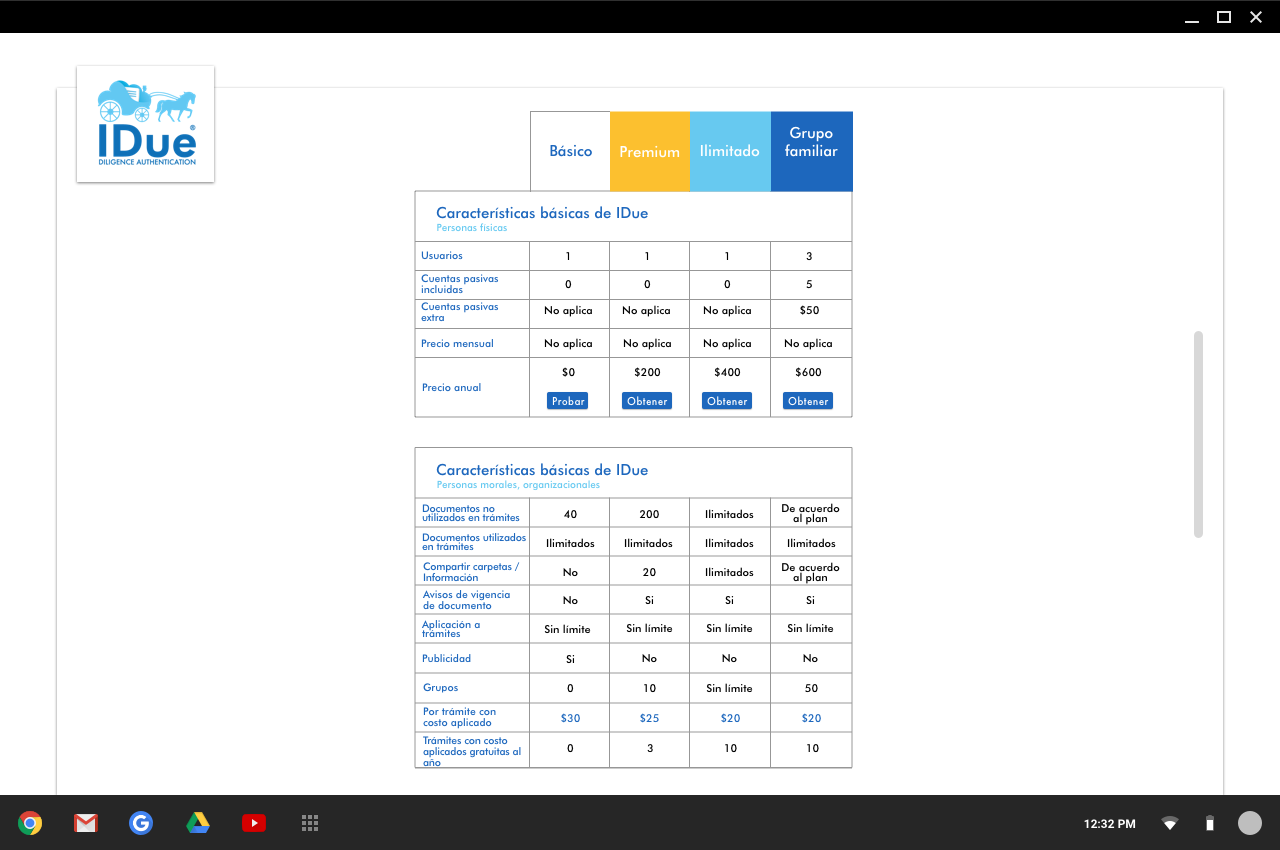1280x850 pixels.
Task: Click Obtener button for $200 plan
Action: click(x=647, y=401)
